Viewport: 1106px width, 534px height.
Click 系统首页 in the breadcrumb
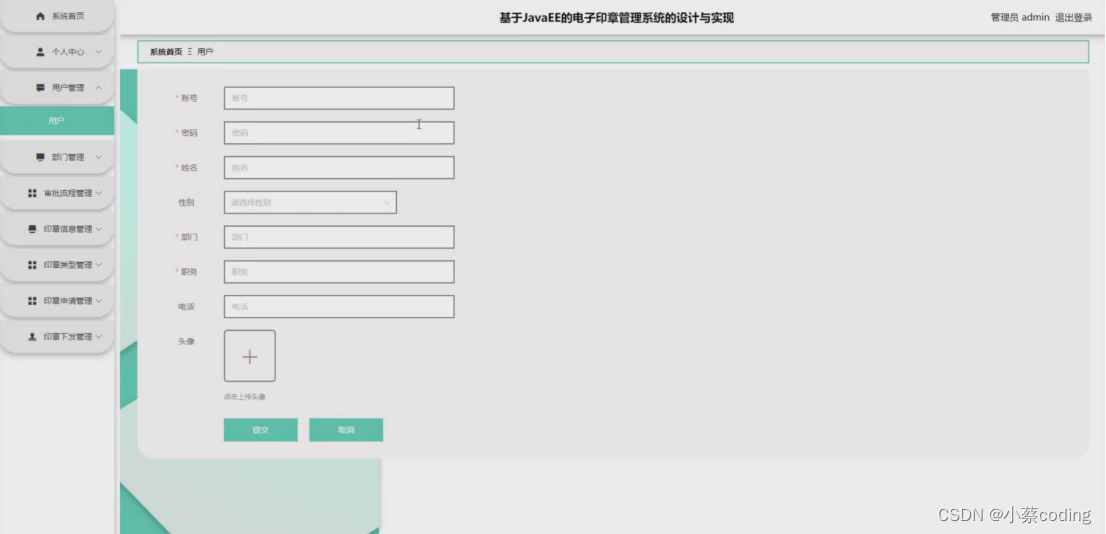[166, 51]
